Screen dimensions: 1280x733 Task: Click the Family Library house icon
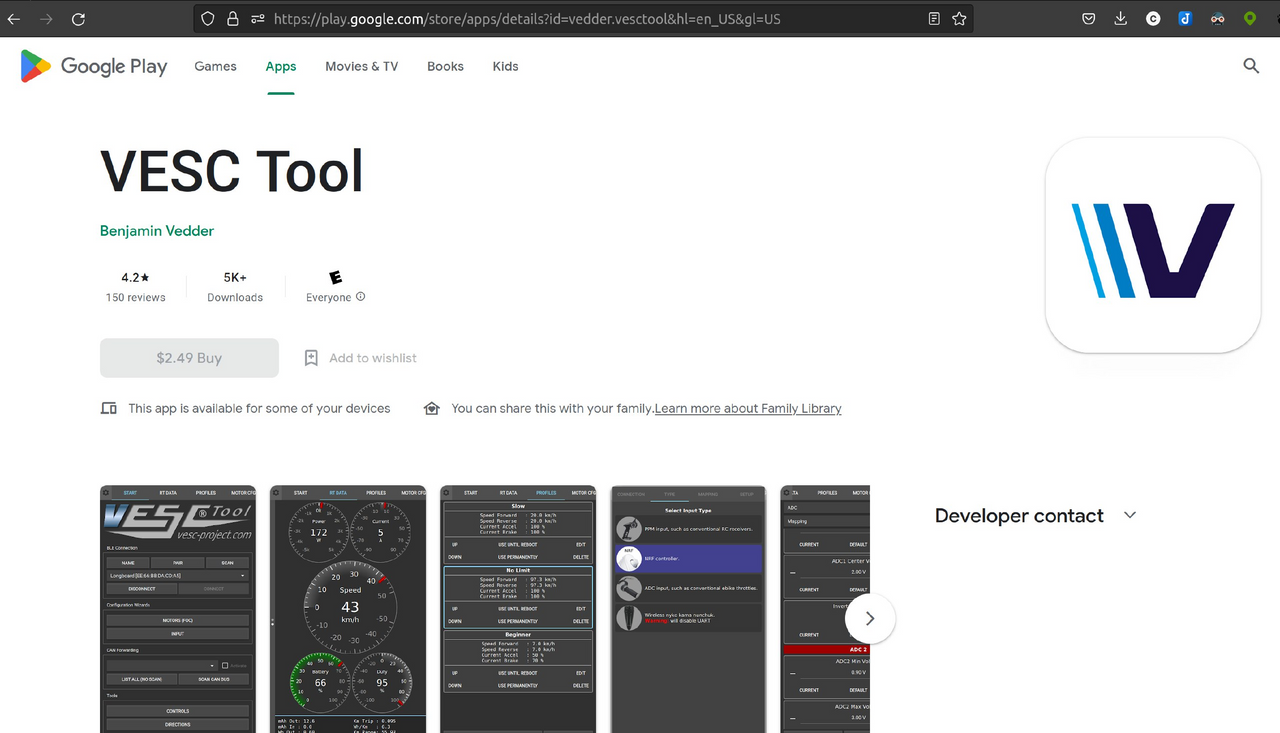432,409
